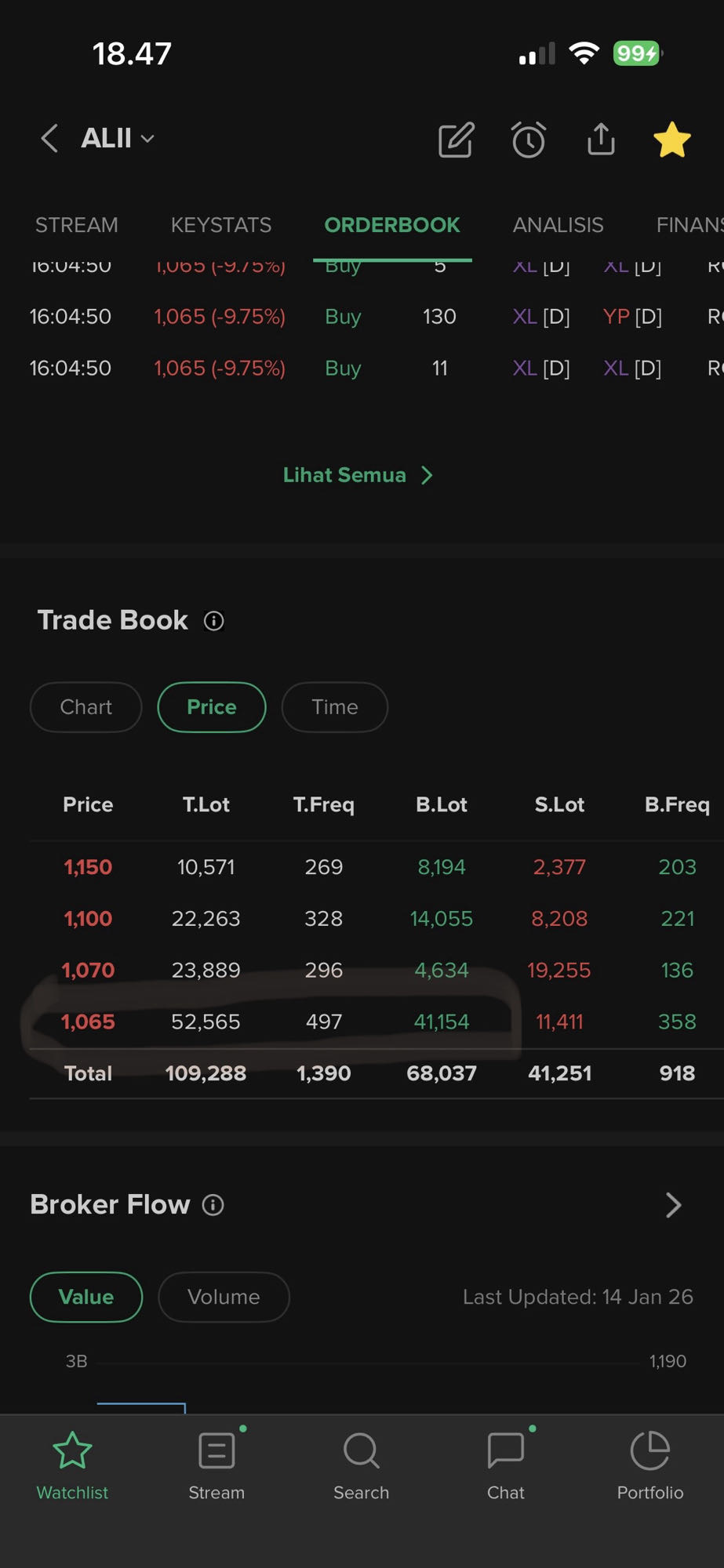This screenshot has width=724, height=1568.
Task: Switch Trade Book to Time view
Action: coord(335,707)
